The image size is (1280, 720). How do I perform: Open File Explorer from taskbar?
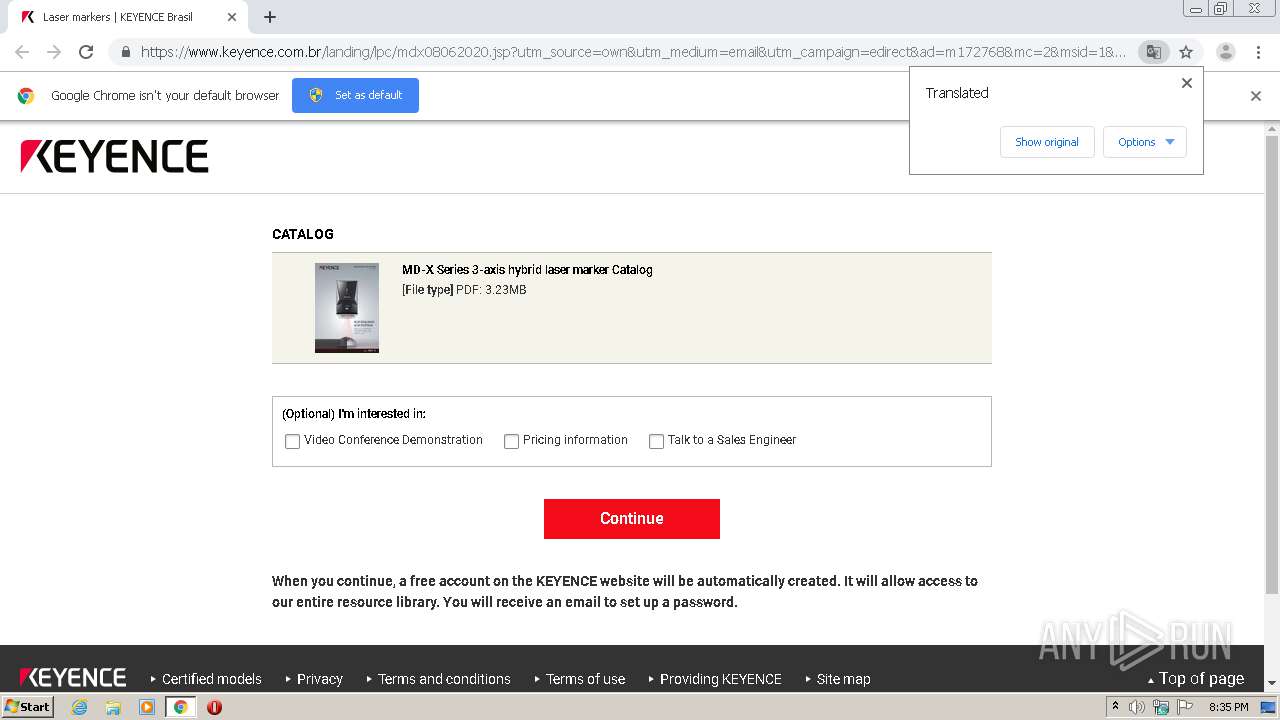[x=113, y=707]
